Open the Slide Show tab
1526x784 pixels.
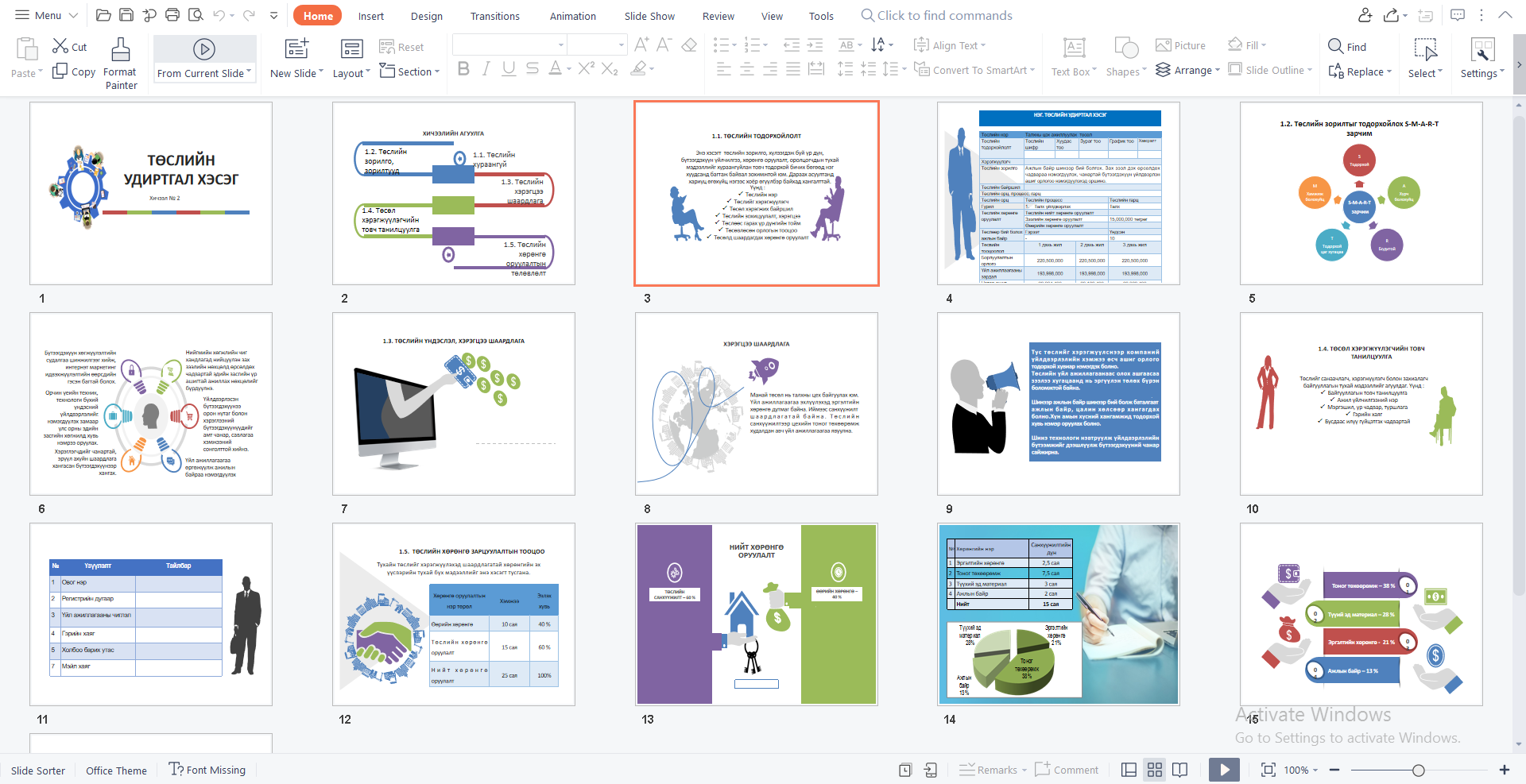[x=649, y=16]
